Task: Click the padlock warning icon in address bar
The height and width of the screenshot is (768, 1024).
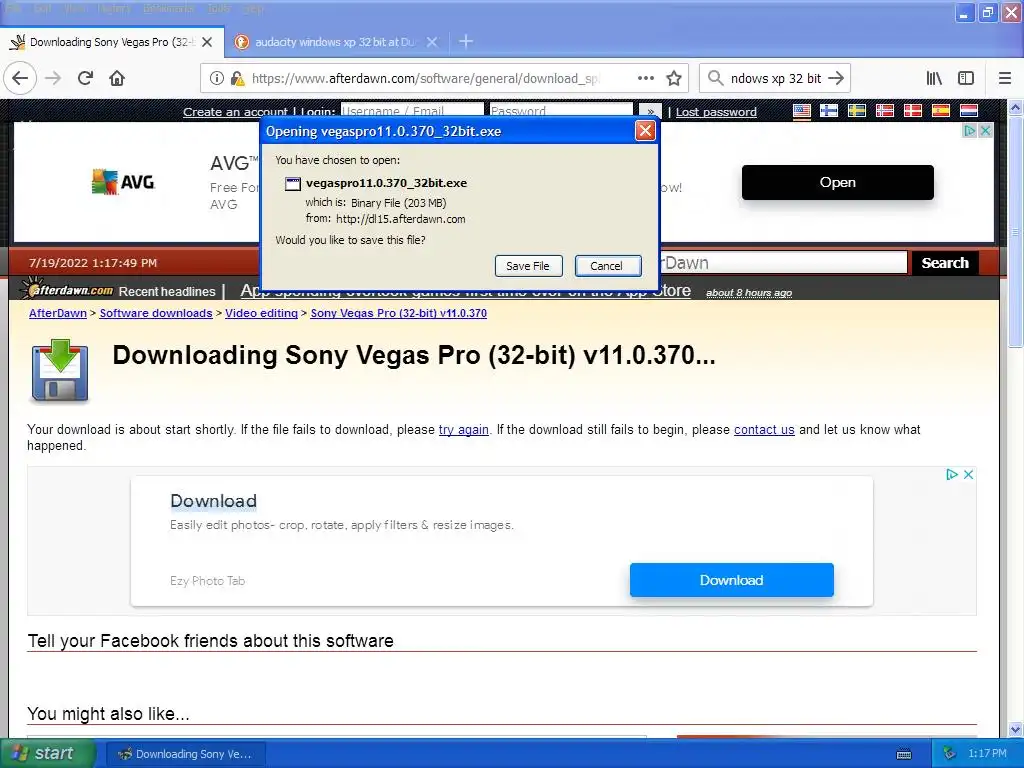Action: [238, 78]
